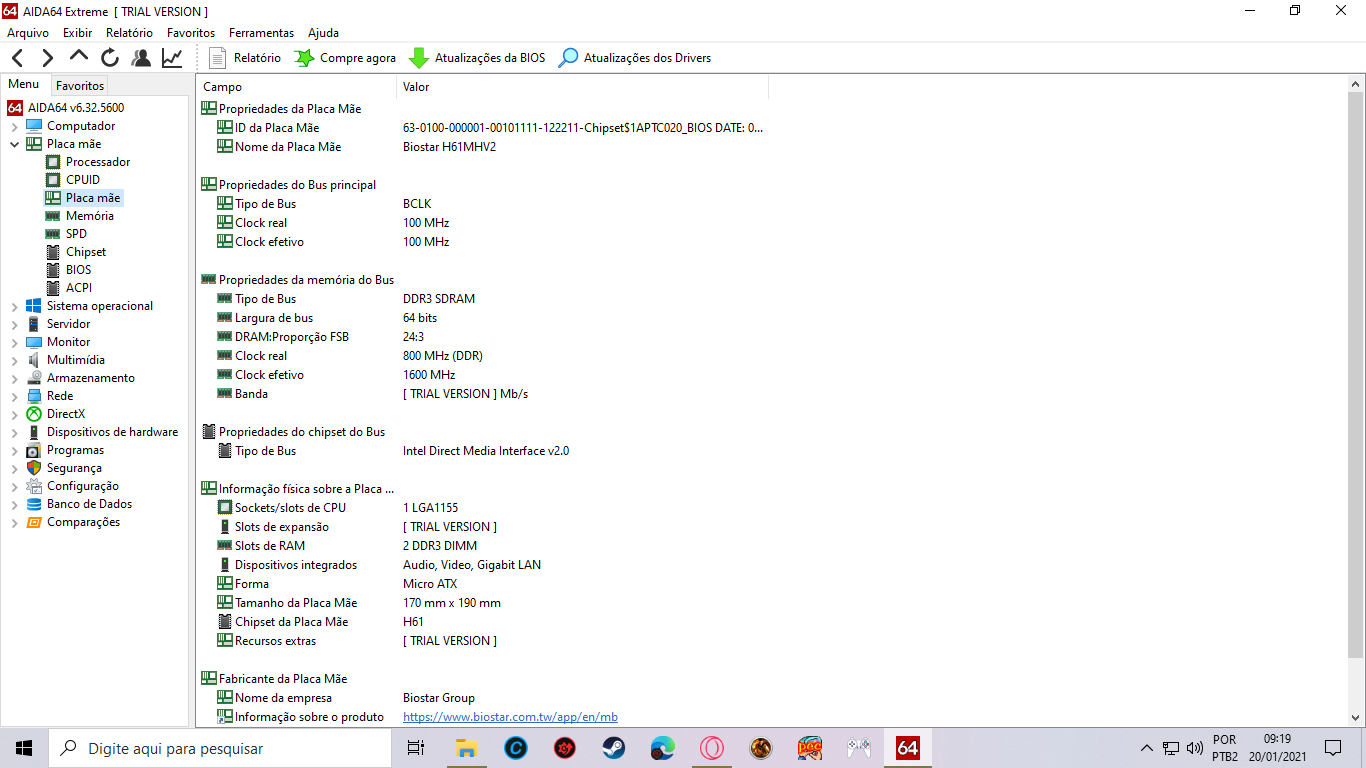This screenshot has width=1366, height=768.
Task: Select the Nome da Placa Mãe row
Action: click(x=483, y=147)
